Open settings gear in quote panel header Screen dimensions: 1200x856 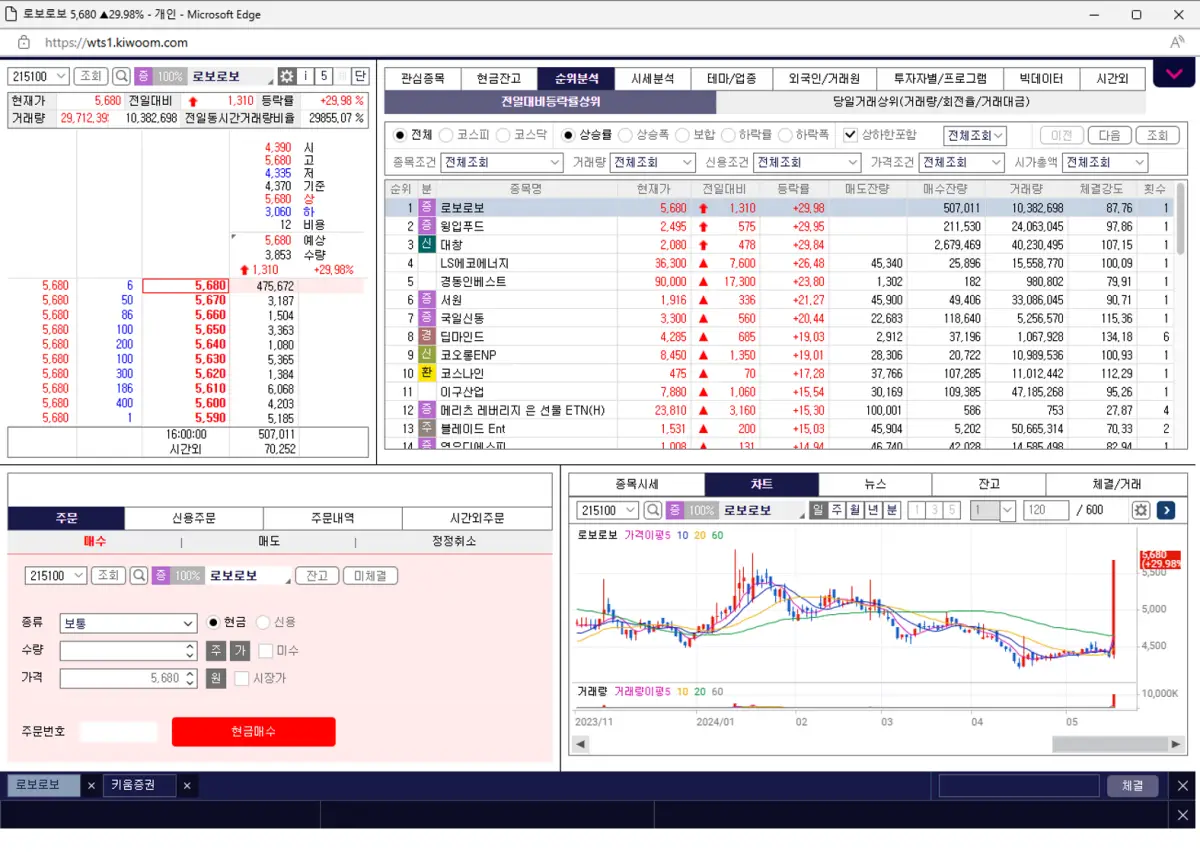tap(287, 76)
